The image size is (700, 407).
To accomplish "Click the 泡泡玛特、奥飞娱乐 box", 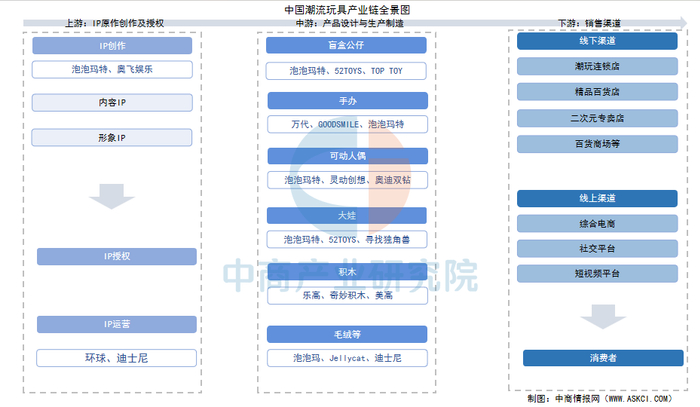I will pos(112,69).
